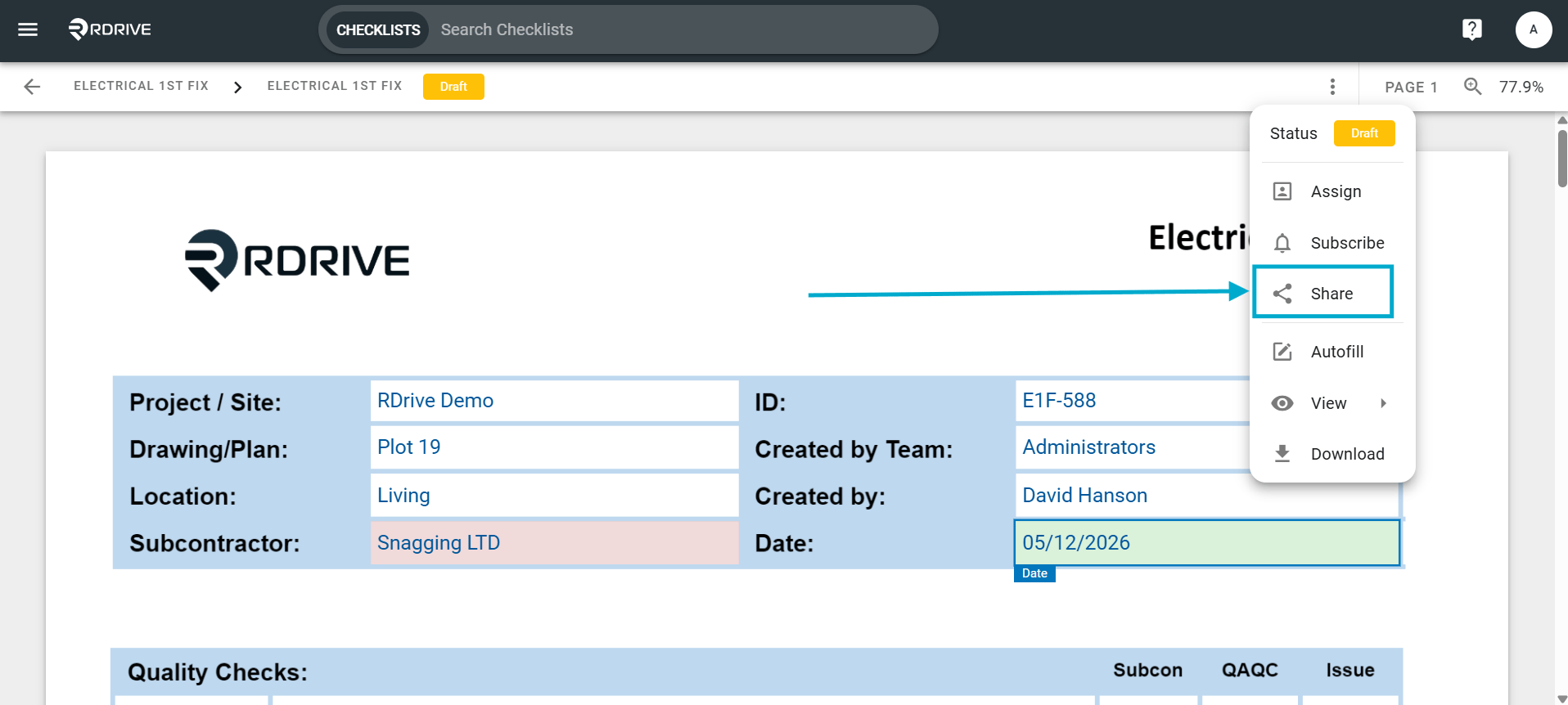This screenshot has height=705, width=1568.
Task: Click the Subcontractor field Snagging LTD
Action: click(554, 543)
